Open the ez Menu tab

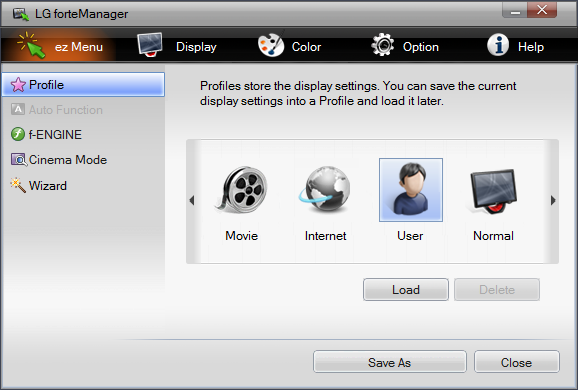60,46
